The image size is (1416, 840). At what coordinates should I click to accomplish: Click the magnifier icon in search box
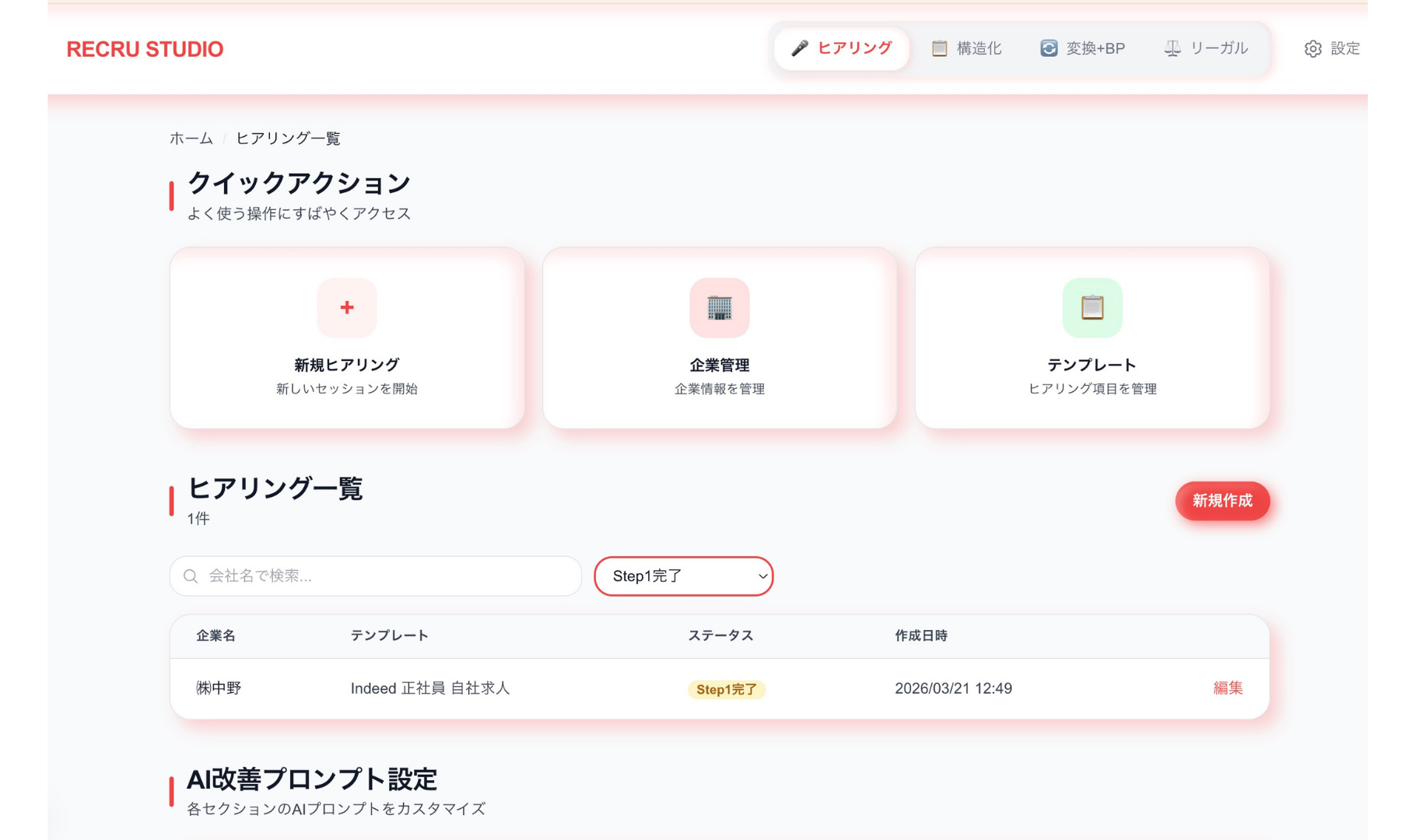191,576
